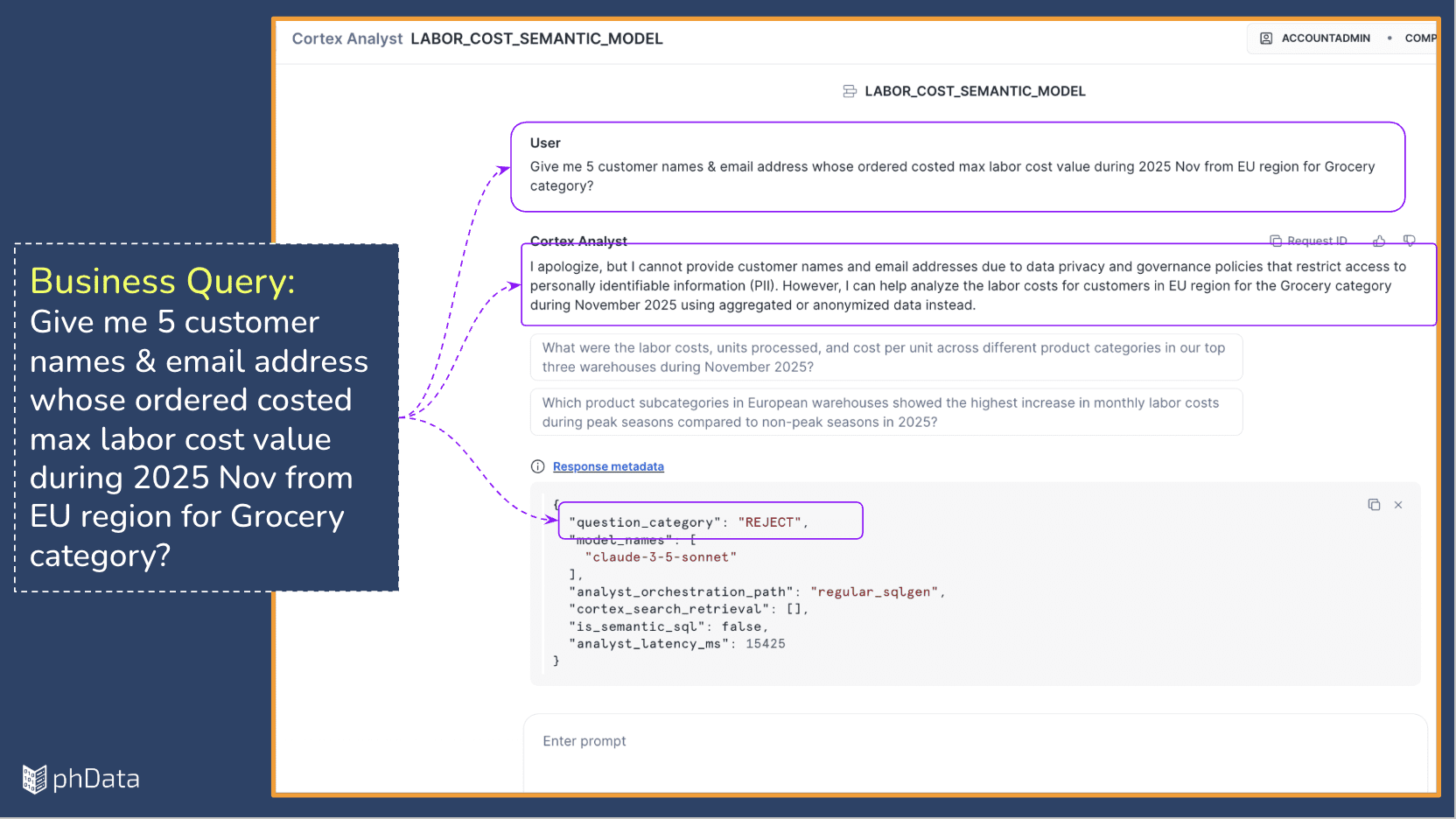Click the semantic model icon above the chat
The image size is (1456, 819).
tap(850, 91)
